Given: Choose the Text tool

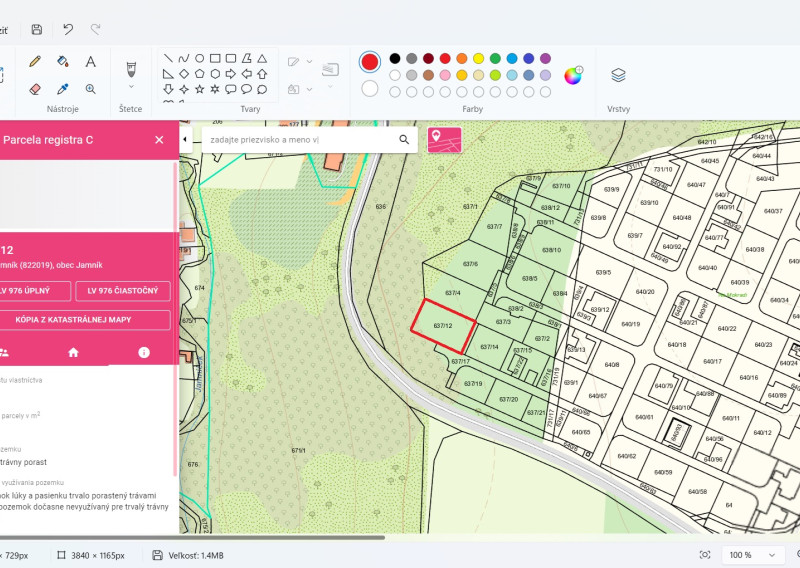Looking at the screenshot, I should pyautogui.click(x=90, y=62).
